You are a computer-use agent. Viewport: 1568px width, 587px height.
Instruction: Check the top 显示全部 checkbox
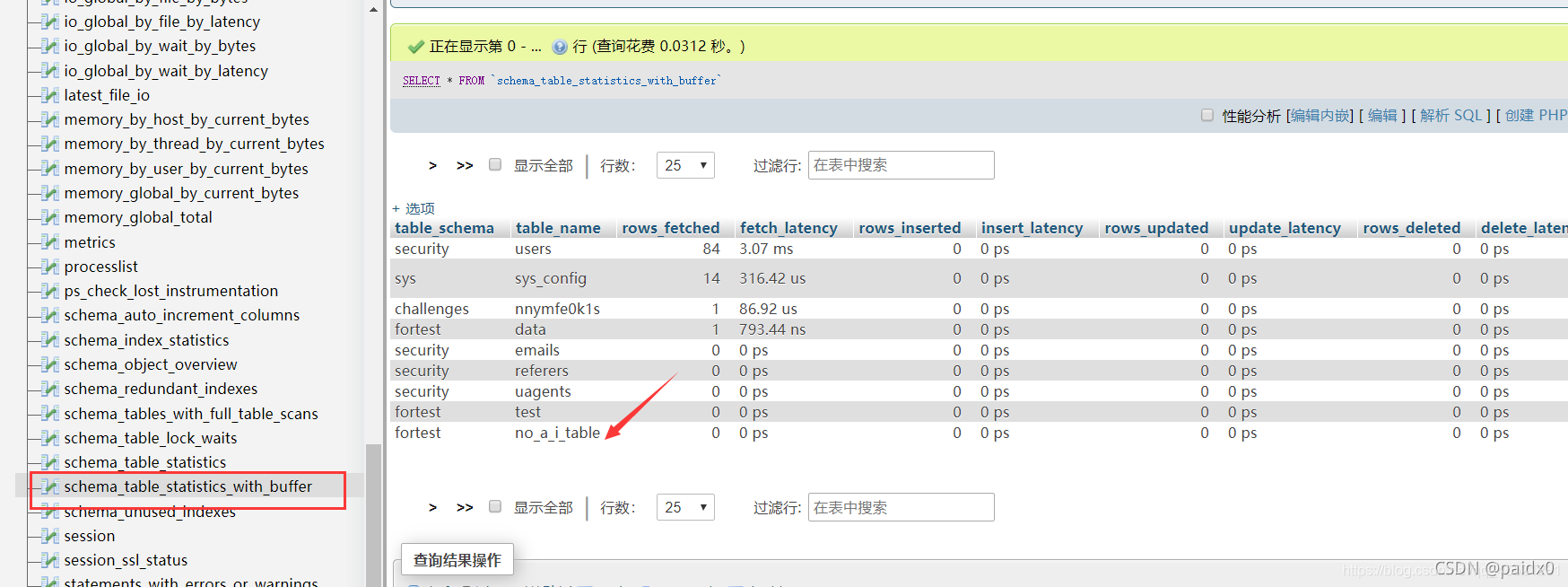point(495,165)
